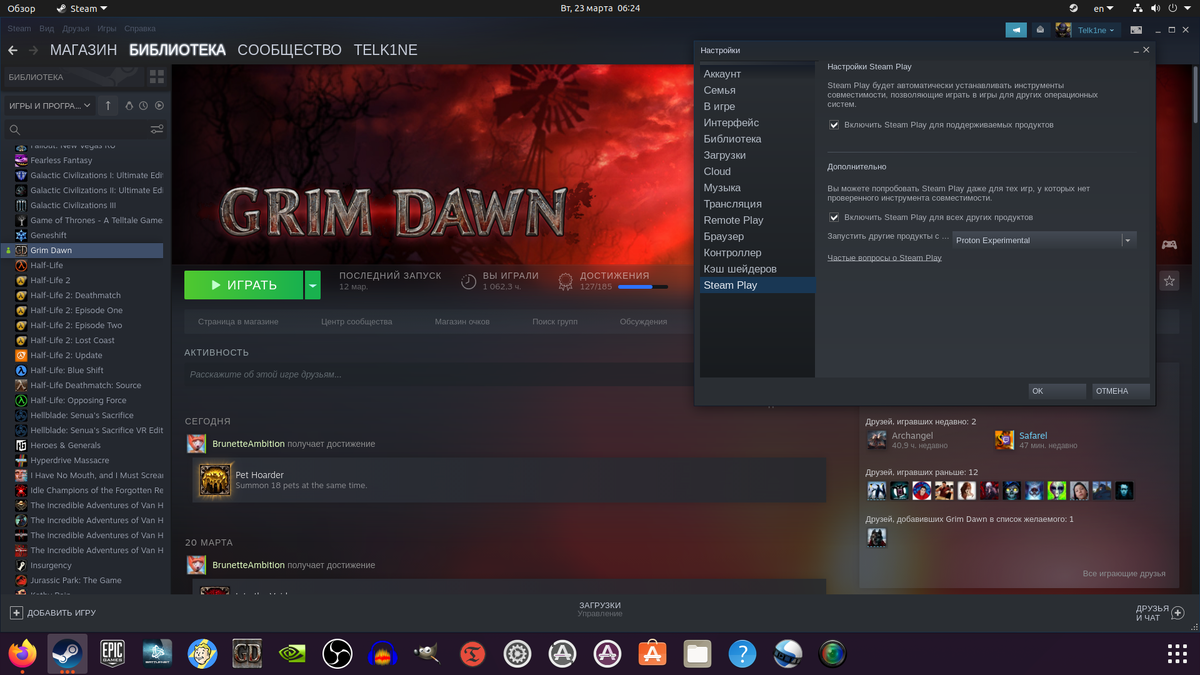The image size is (1200, 675).
Task: Select Half-Life 2: Lost Coast in library
Action: 82,340
